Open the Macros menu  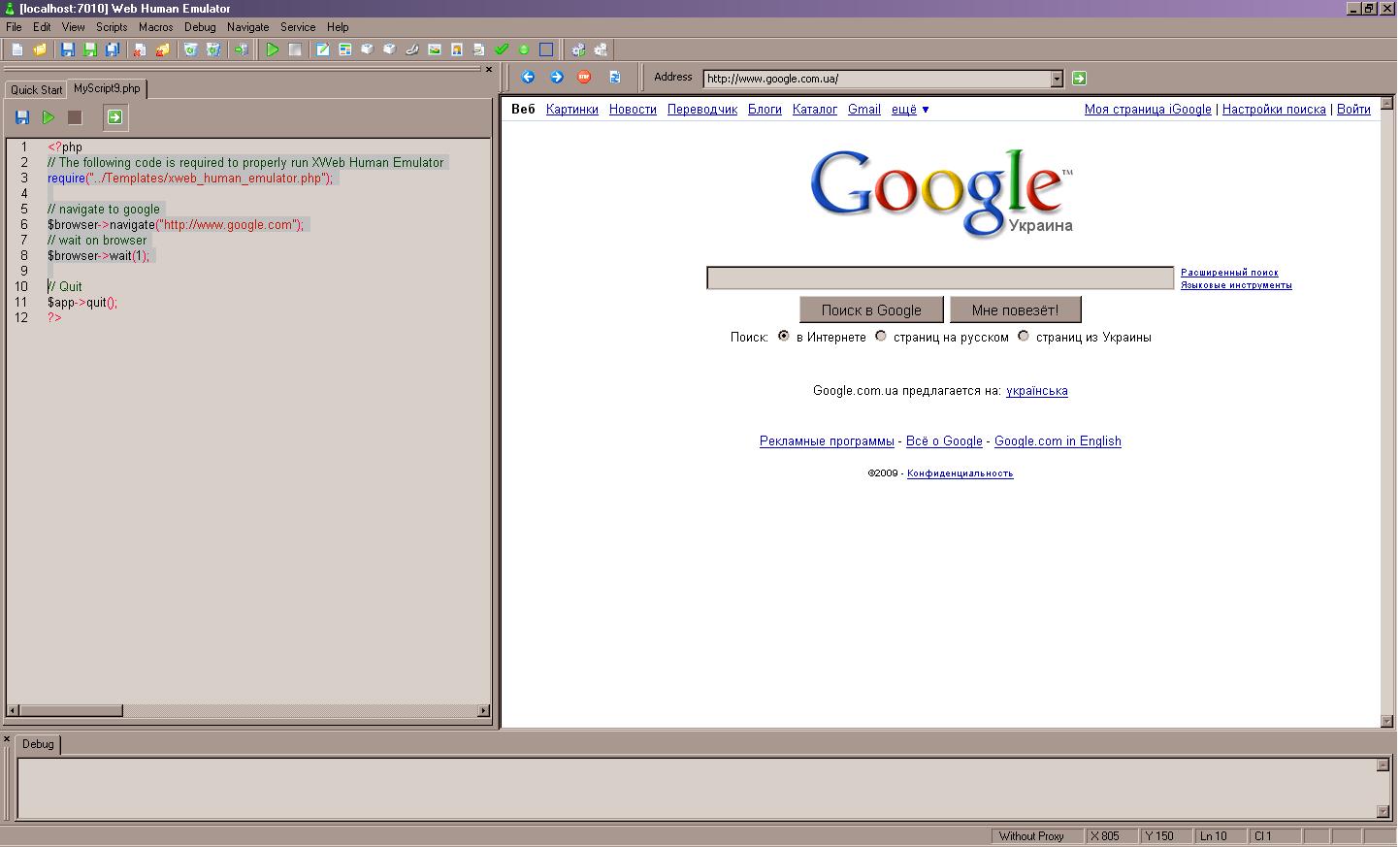[155, 27]
